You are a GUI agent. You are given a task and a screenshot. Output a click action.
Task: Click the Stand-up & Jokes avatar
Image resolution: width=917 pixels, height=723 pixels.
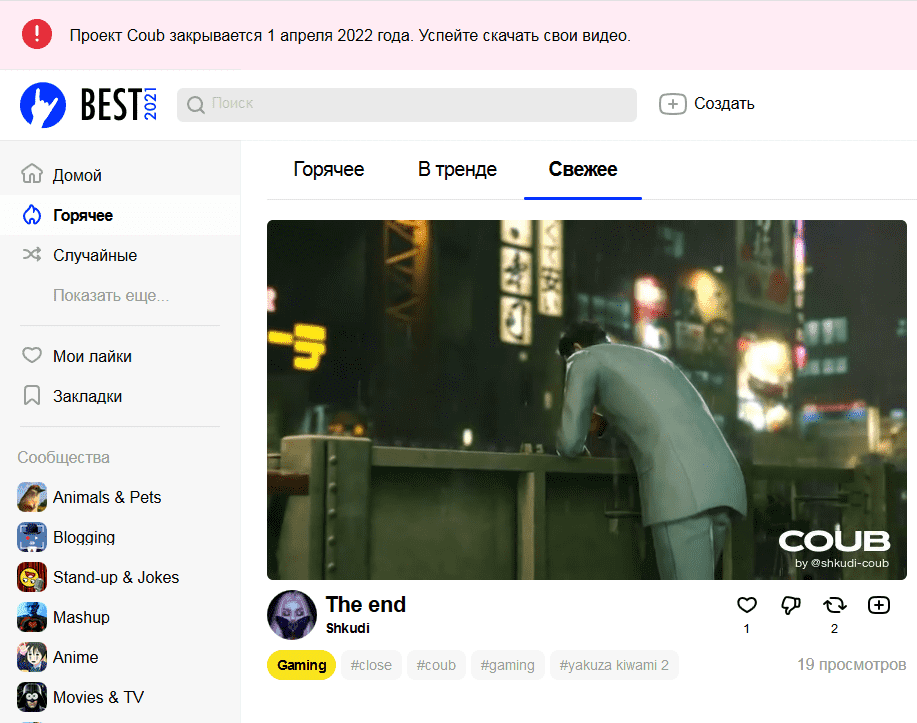(32, 577)
